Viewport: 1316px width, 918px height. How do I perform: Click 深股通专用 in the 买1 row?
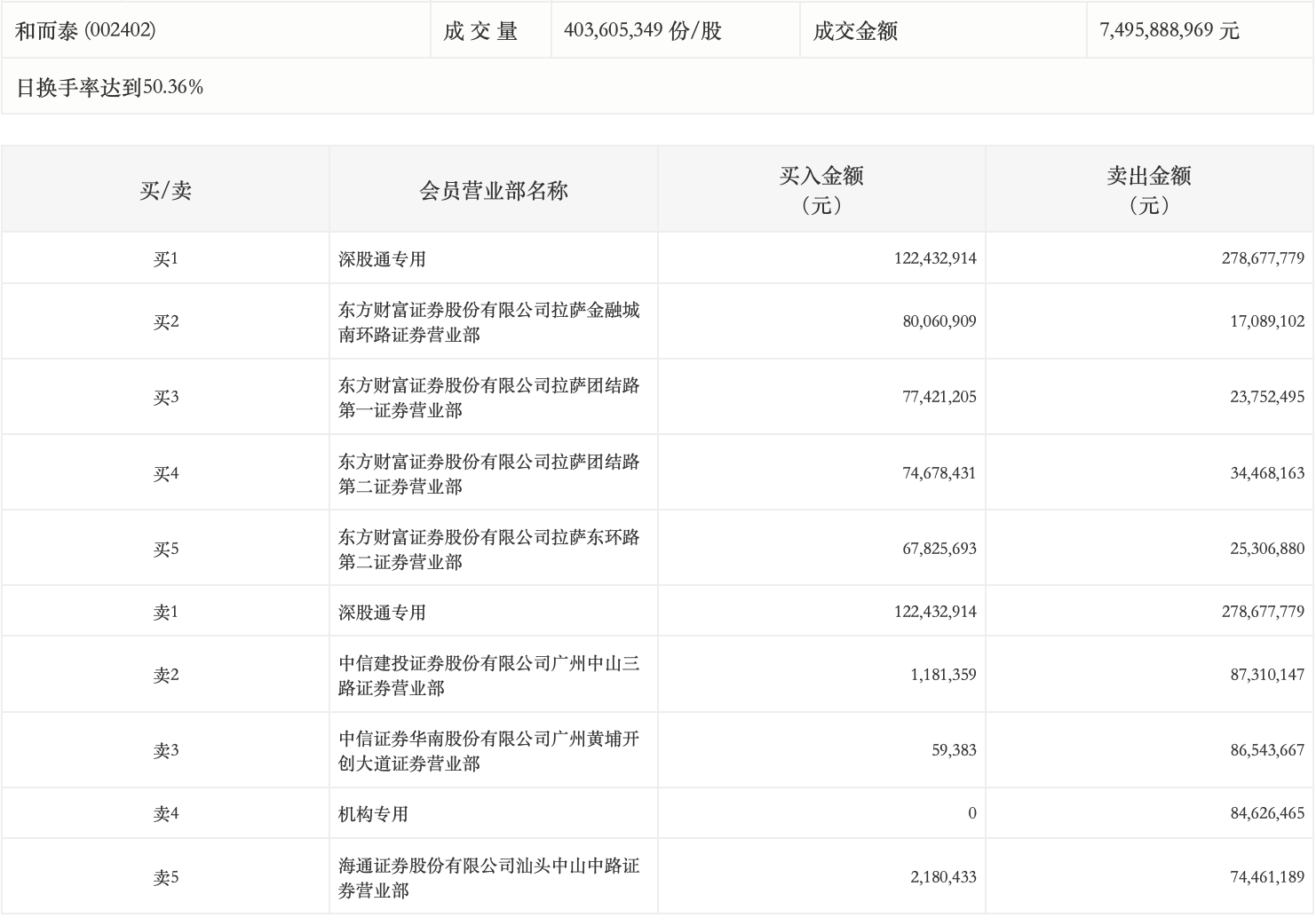tap(382, 259)
